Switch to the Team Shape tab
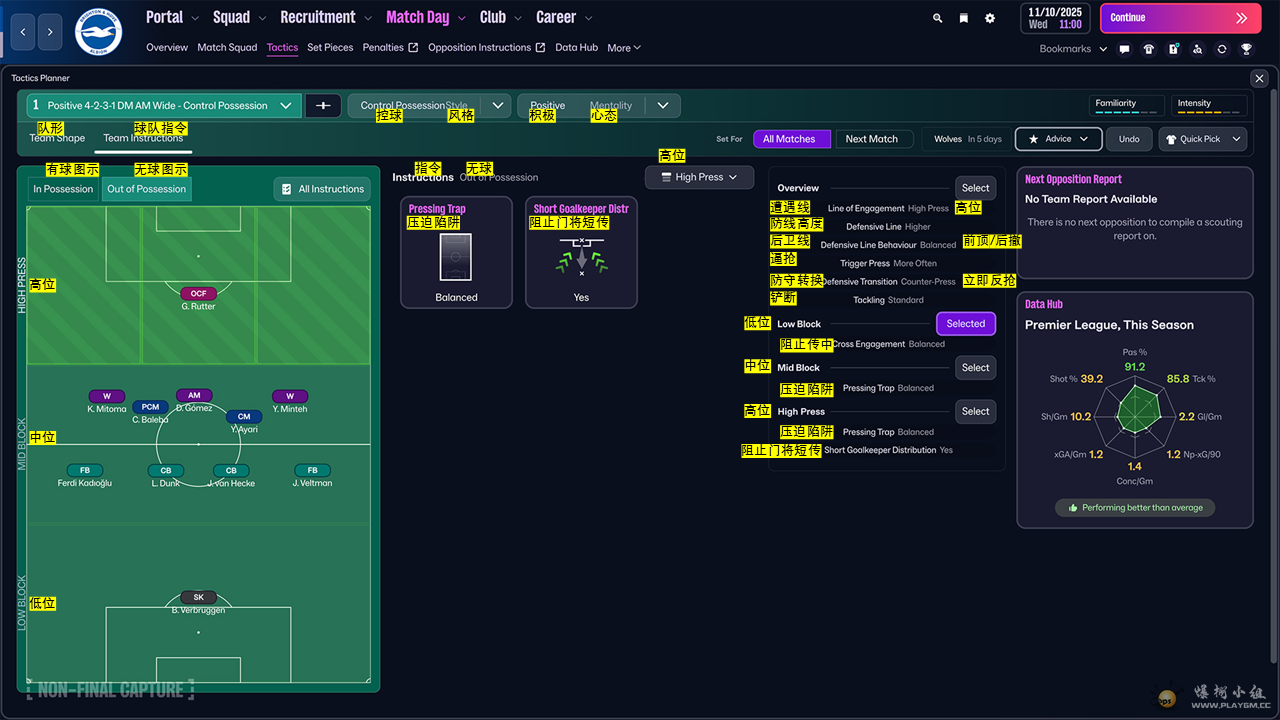Image resolution: width=1280 pixels, height=720 pixels. point(57,139)
